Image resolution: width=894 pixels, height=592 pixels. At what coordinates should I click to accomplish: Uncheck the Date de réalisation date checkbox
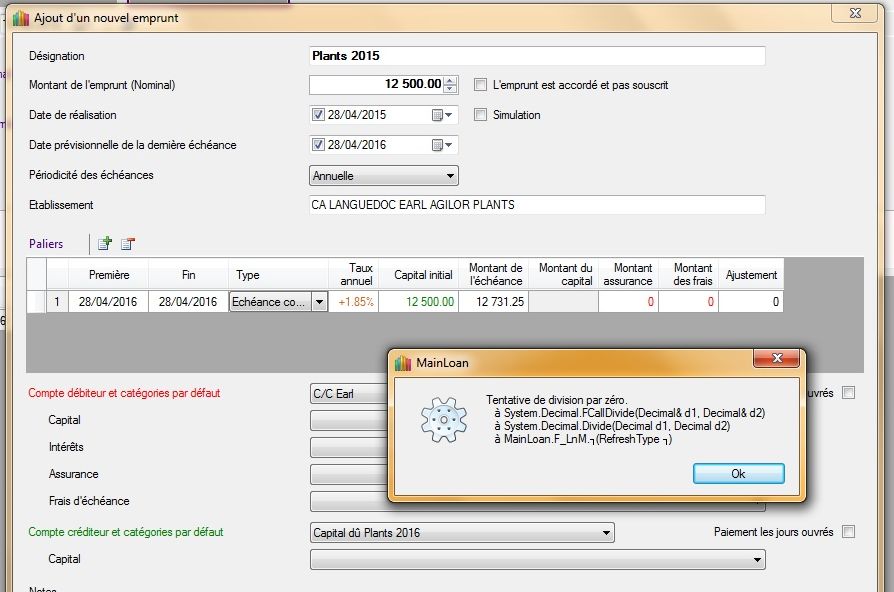[x=318, y=115]
